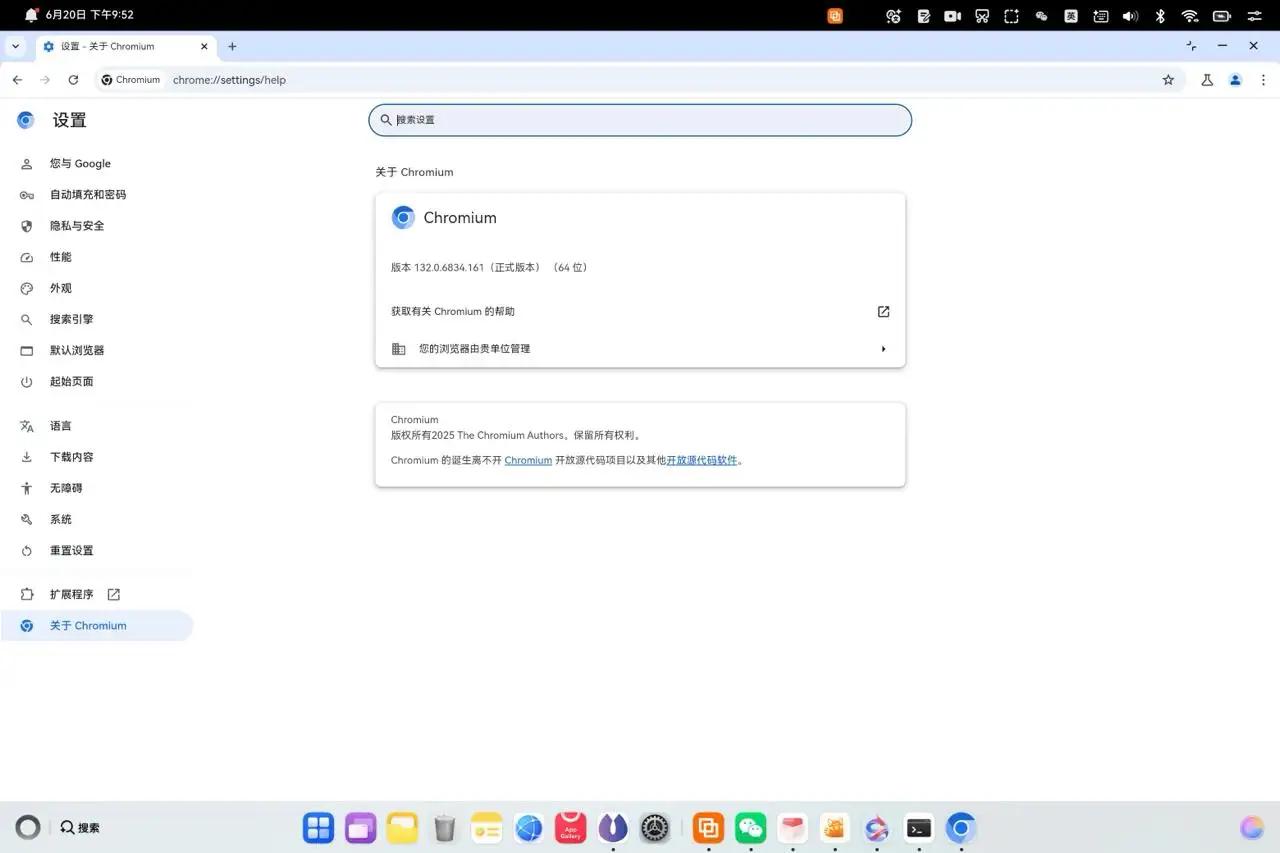The image size is (1280, 853).
Task: Open 起始页面 settings section
Action: (97, 382)
